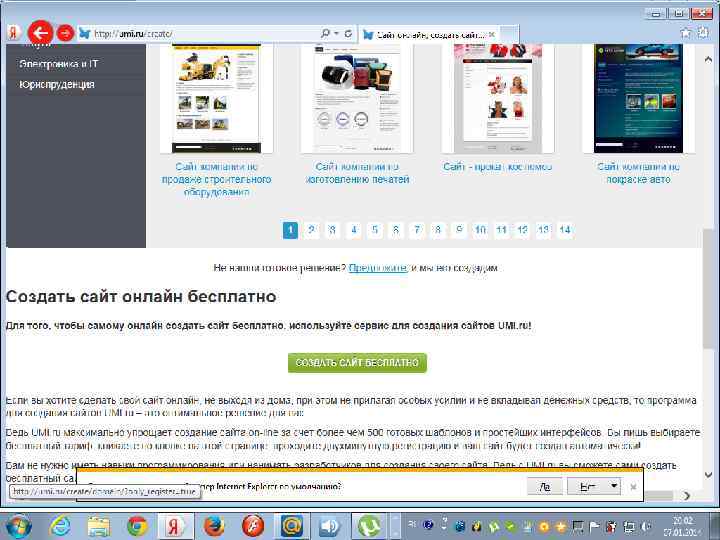Go to pagination page 3
The width and height of the screenshot is (720, 540).
[x=332, y=230]
